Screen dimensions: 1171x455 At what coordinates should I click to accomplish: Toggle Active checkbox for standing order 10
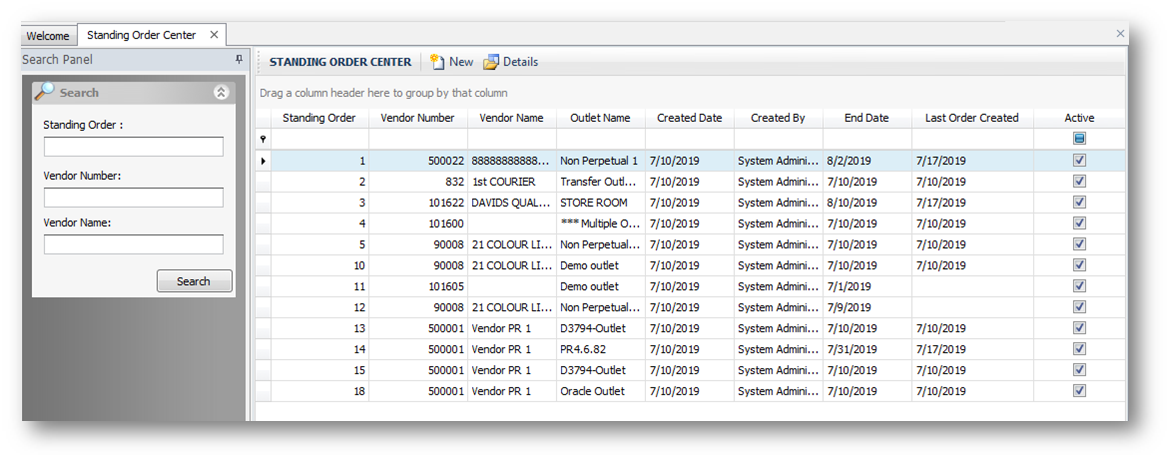click(1079, 265)
